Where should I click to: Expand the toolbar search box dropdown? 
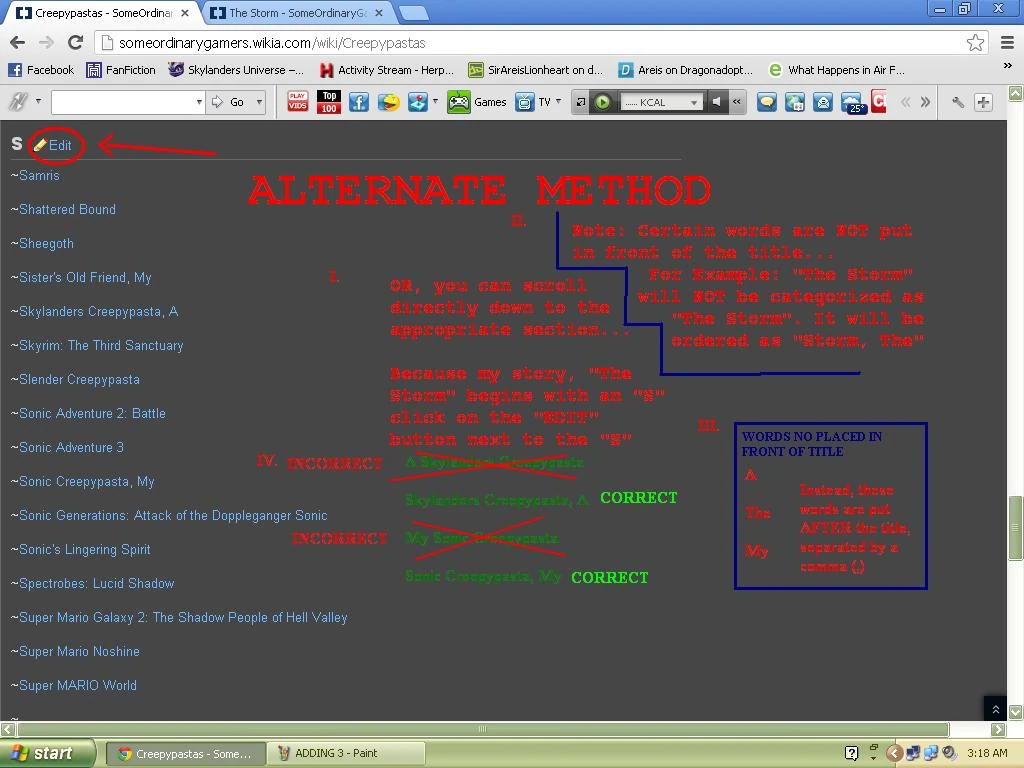(199, 102)
